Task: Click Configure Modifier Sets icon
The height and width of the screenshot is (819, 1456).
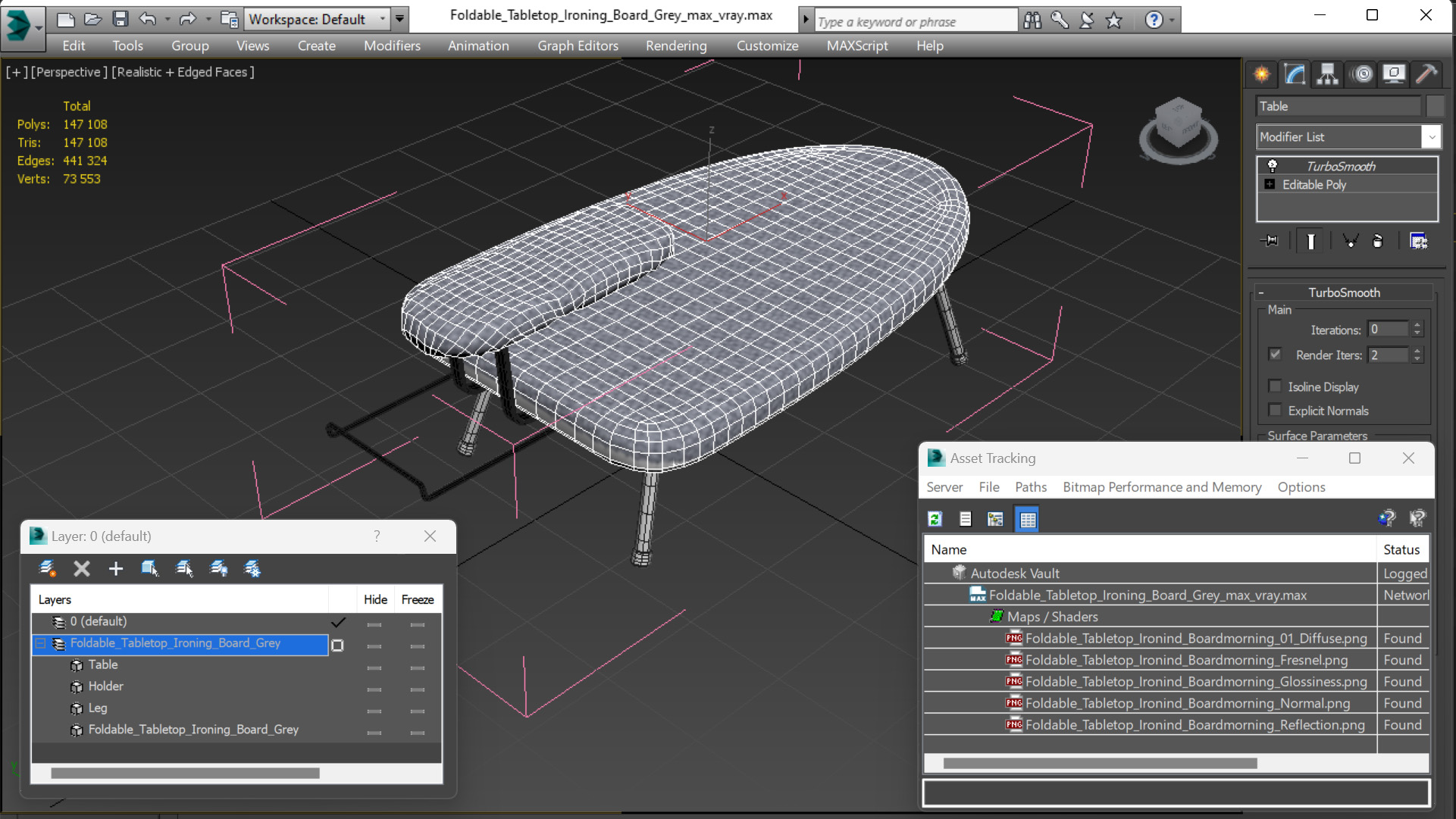Action: click(1418, 241)
